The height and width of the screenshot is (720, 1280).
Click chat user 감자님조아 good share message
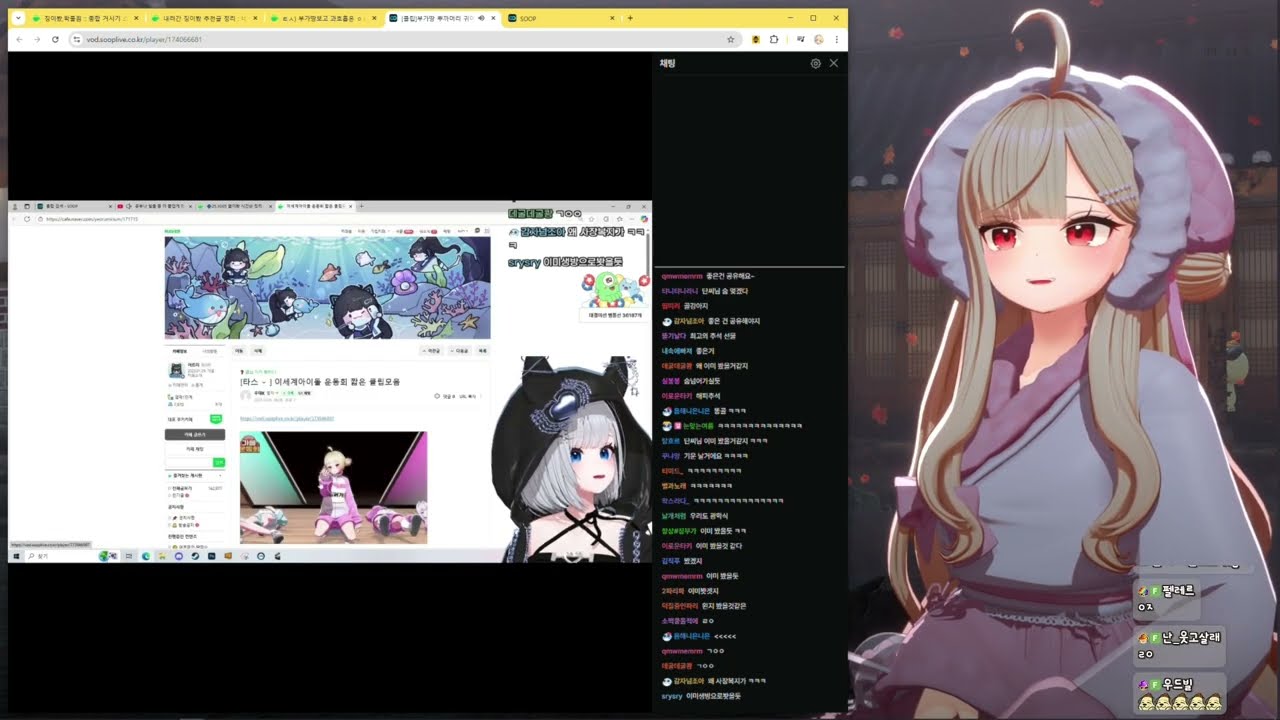(x=711, y=321)
